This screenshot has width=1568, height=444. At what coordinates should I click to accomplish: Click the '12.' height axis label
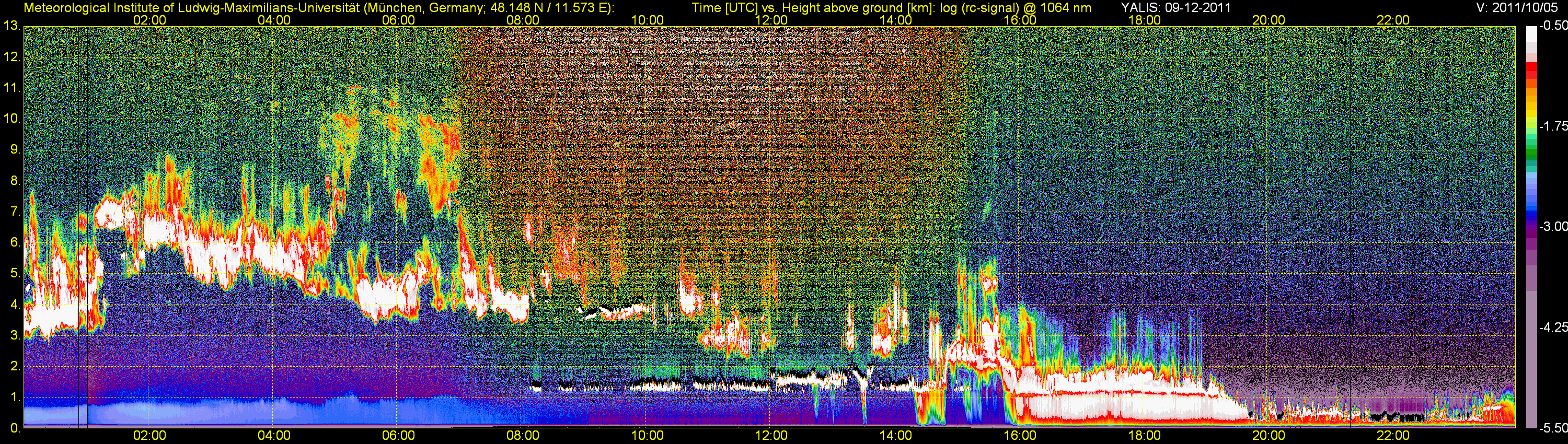point(11,57)
